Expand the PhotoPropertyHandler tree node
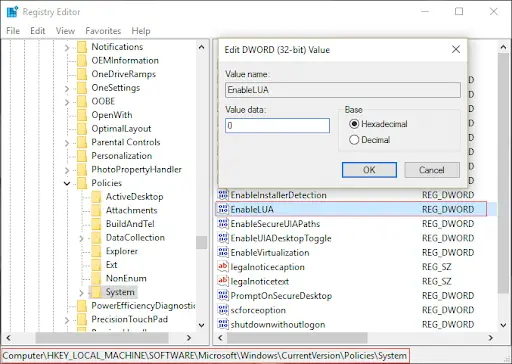This screenshot has width=512, height=364. [67, 170]
